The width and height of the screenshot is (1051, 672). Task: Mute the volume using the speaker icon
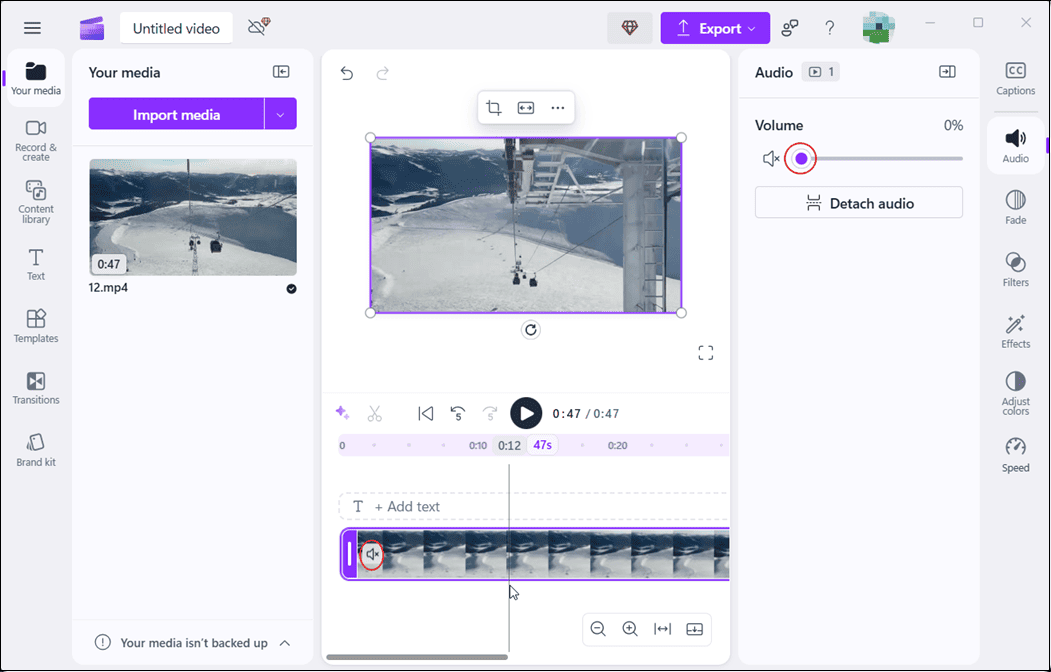click(x=770, y=158)
